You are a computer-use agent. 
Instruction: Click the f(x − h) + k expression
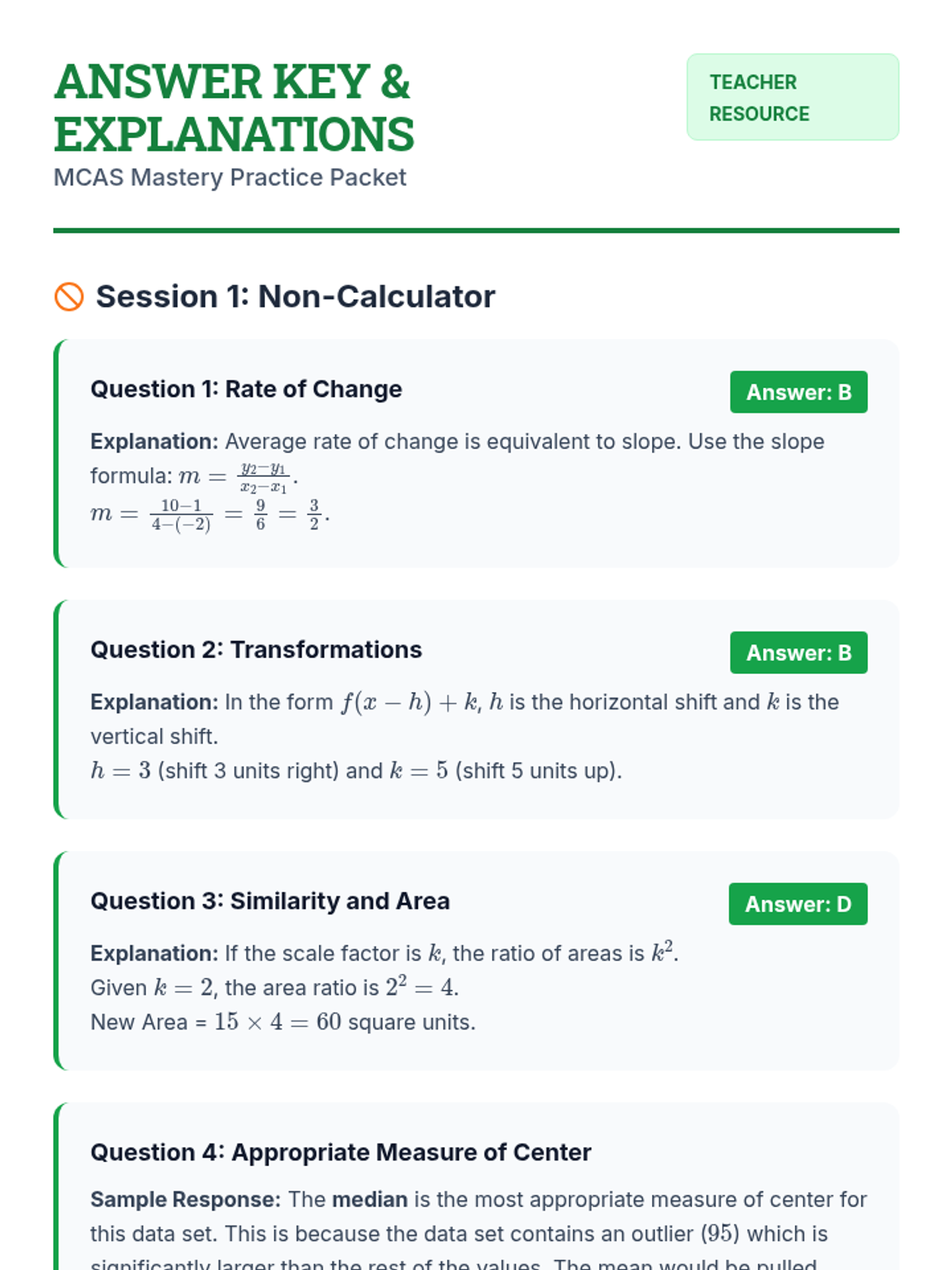tap(409, 702)
